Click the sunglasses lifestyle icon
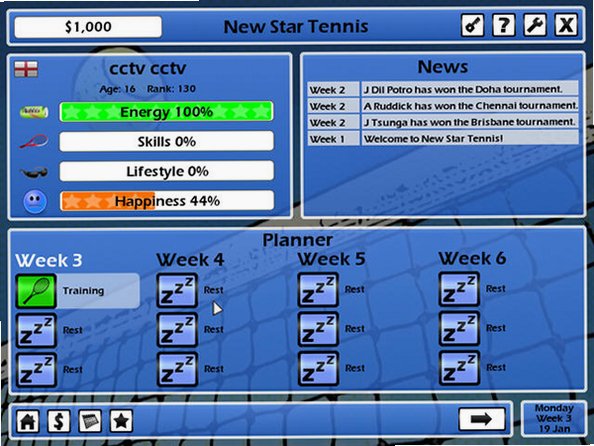Viewport: 594px width, 446px height. 34,173
